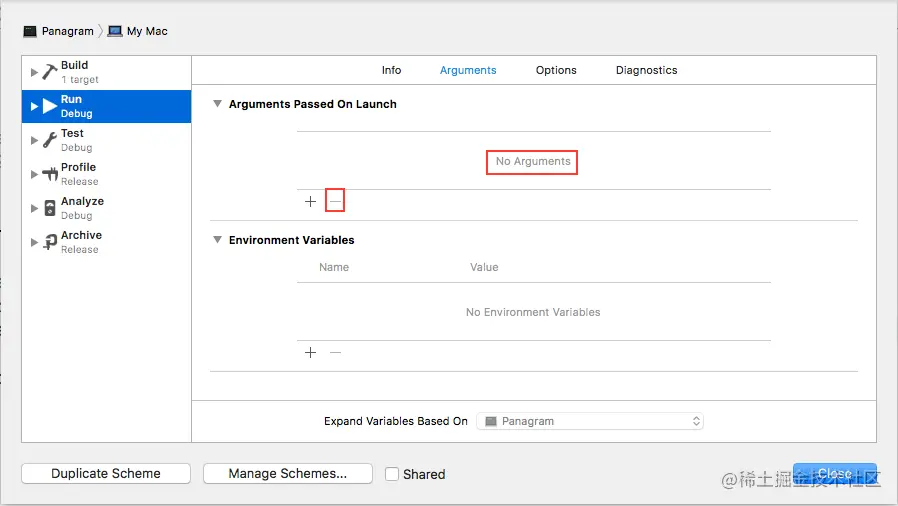Switch to the Arguments tab
The height and width of the screenshot is (506, 898).
[468, 70]
